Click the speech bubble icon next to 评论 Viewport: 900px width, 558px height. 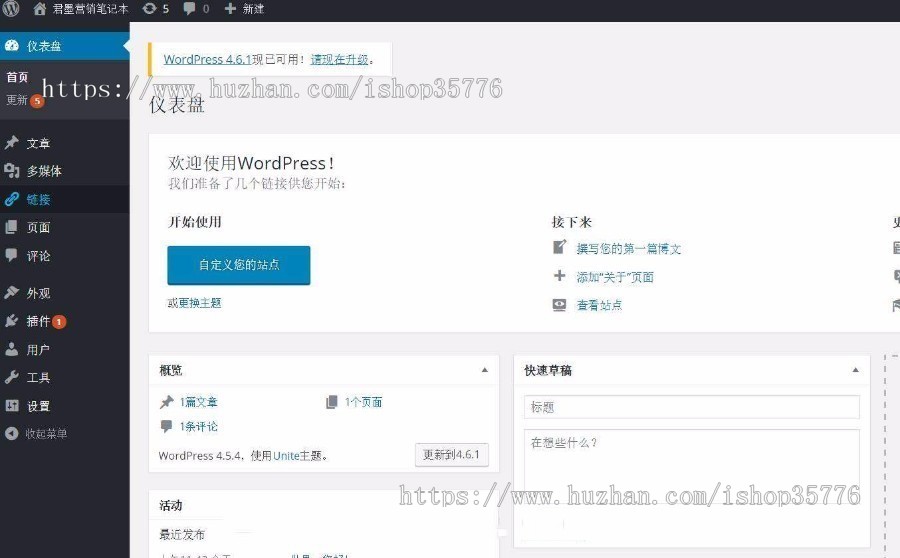pos(12,255)
